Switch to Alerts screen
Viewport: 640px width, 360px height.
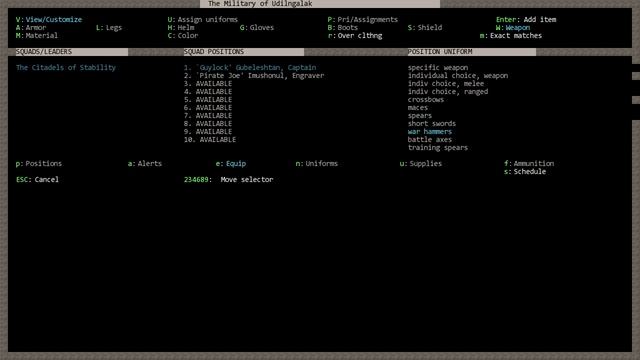coord(145,164)
